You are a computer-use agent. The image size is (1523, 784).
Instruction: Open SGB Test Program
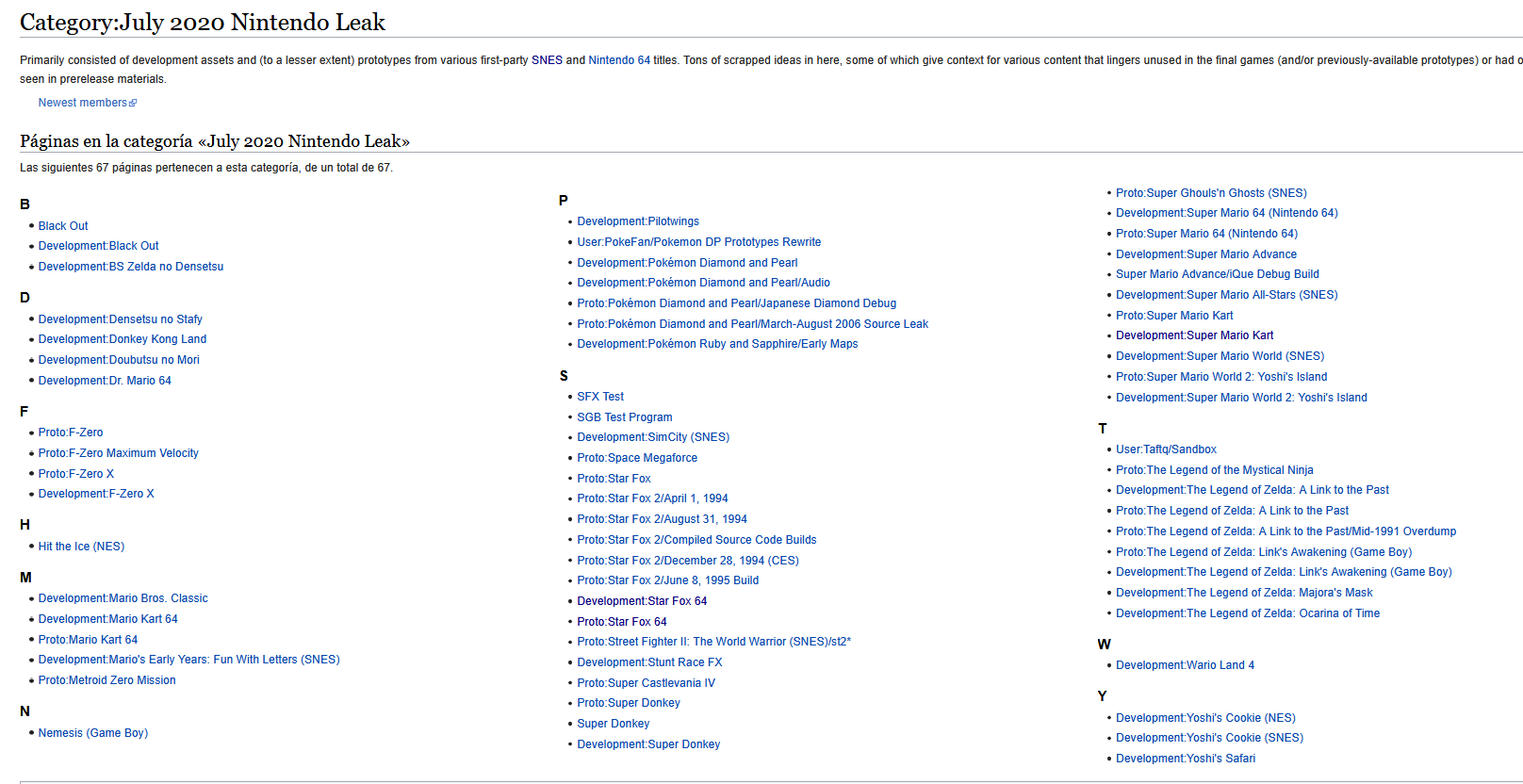pos(625,417)
